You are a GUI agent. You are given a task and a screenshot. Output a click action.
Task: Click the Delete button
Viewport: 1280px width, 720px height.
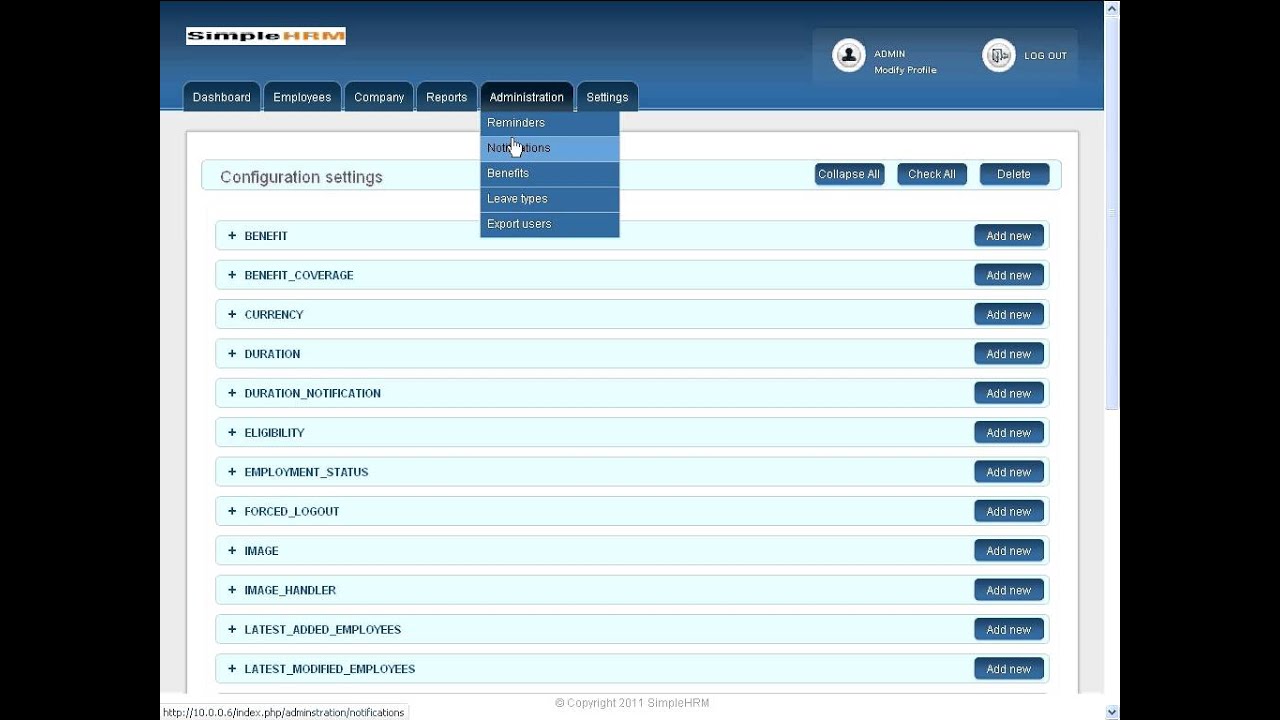click(1014, 174)
